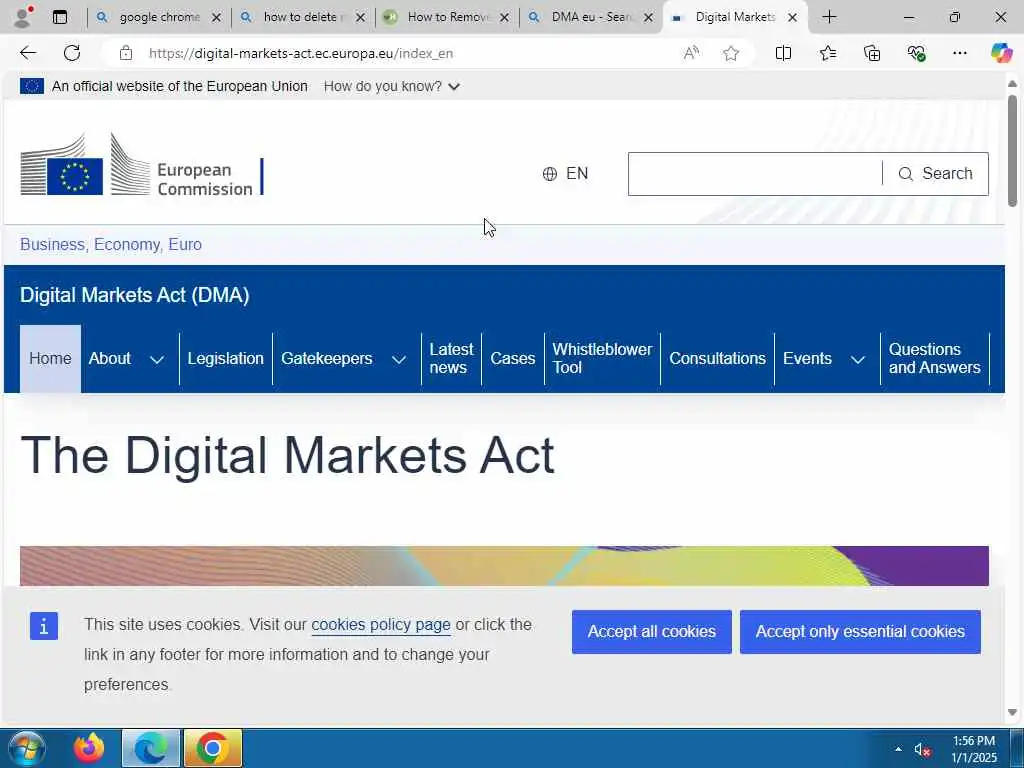Add page to favorites star icon

click(731, 53)
